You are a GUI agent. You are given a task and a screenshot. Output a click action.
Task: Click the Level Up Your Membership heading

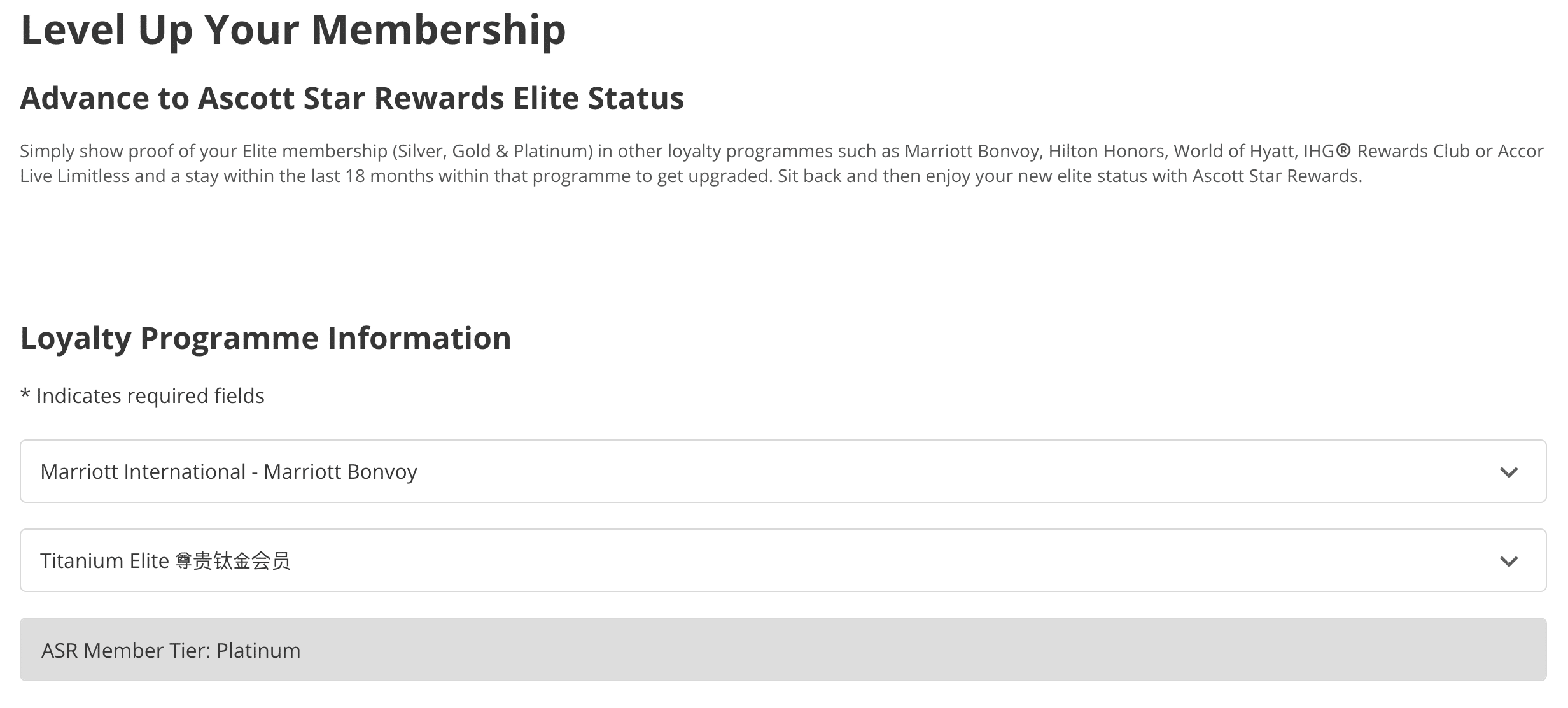(x=293, y=29)
